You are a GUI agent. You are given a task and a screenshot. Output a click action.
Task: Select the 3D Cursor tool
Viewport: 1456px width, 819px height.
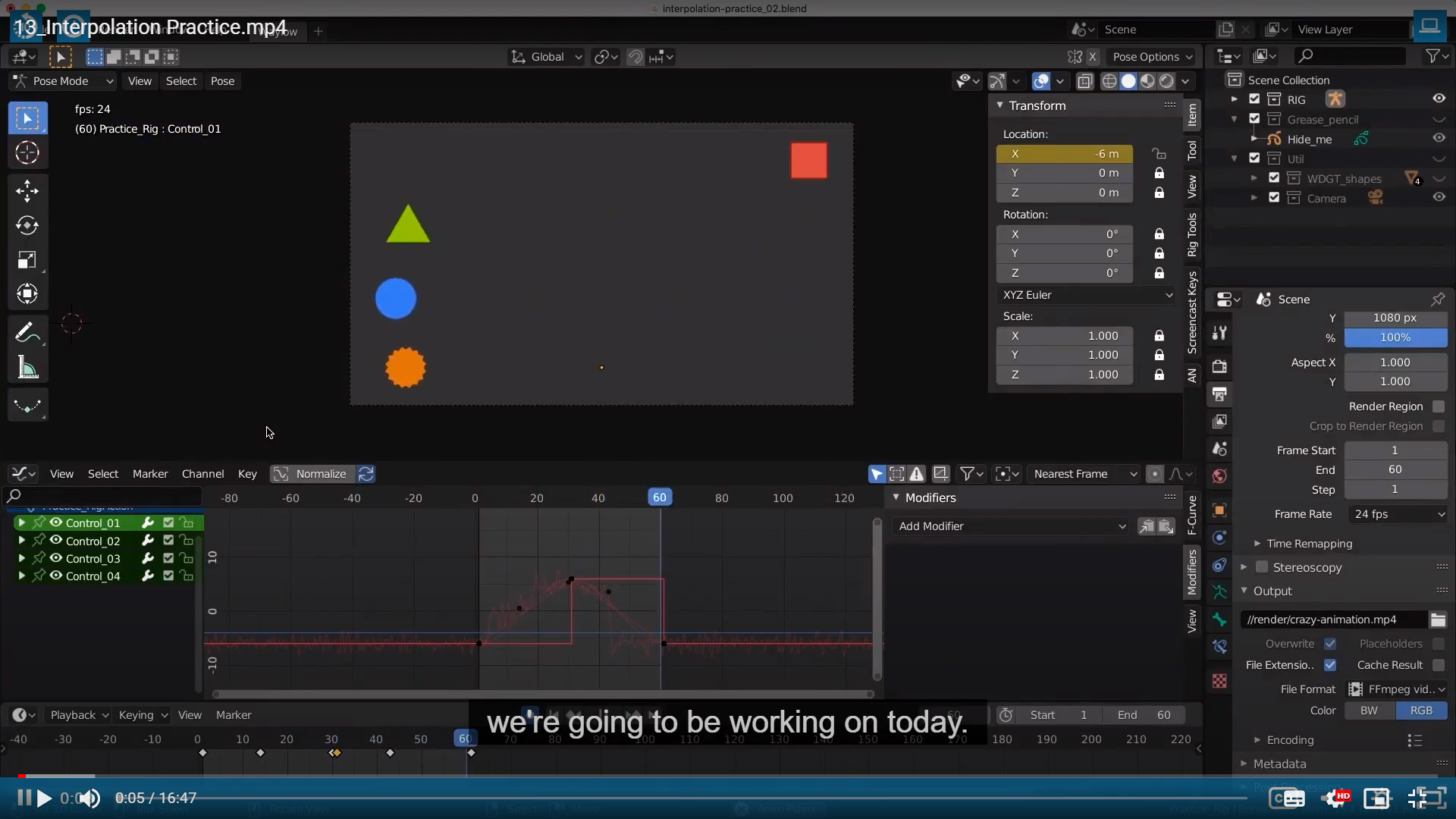click(27, 153)
